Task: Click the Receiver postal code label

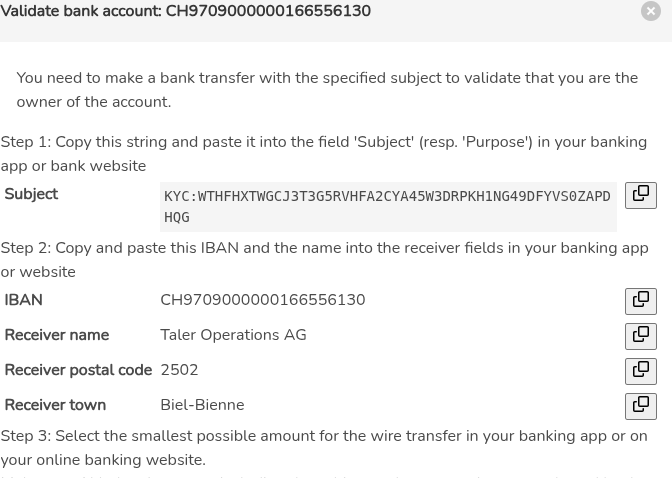Action: point(78,370)
